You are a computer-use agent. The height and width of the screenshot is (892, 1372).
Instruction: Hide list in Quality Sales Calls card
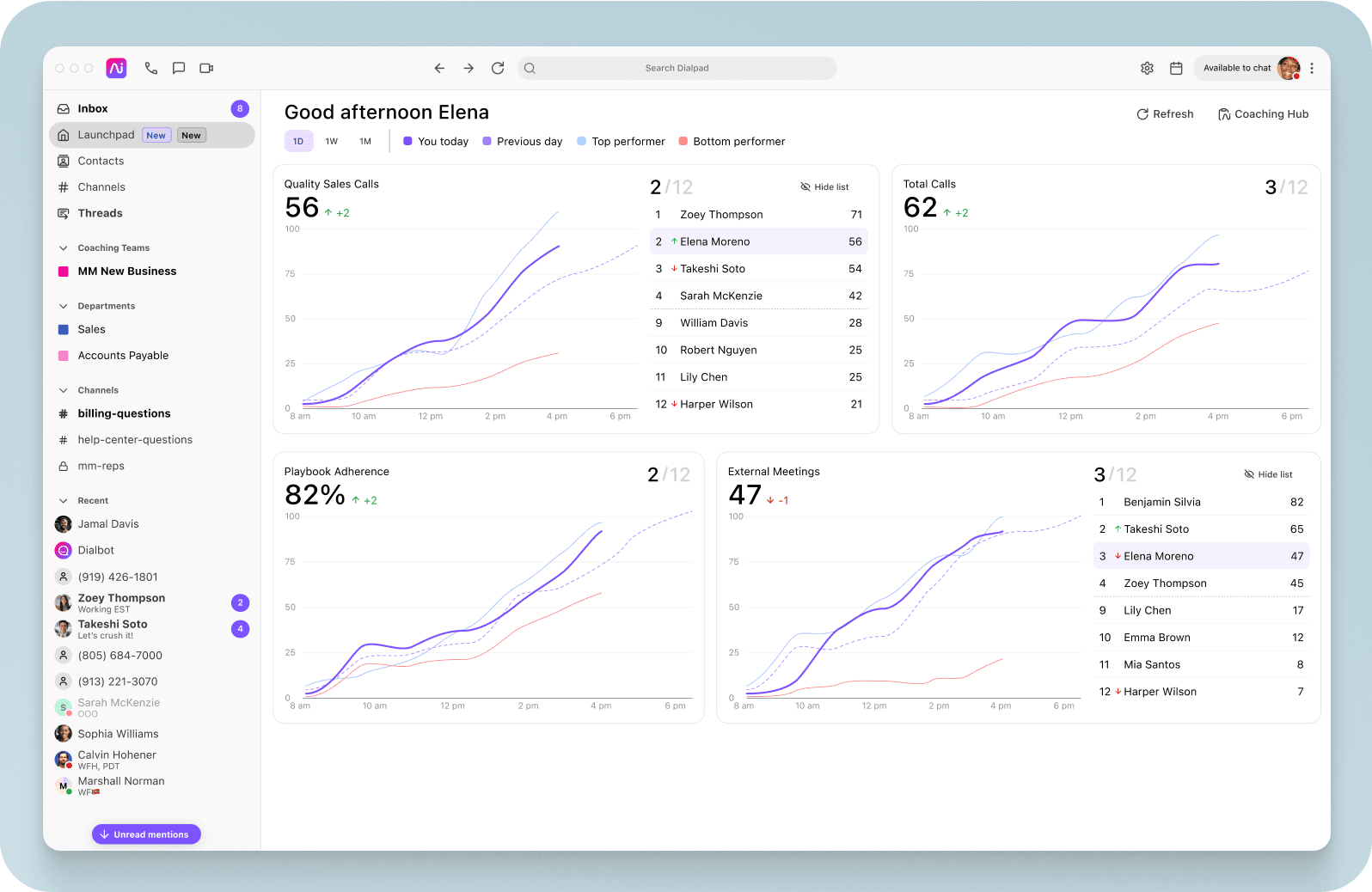[824, 186]
